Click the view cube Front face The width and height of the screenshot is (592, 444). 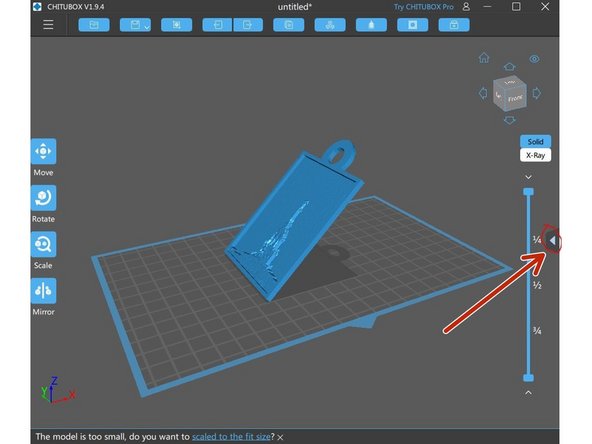pos(515,99)
